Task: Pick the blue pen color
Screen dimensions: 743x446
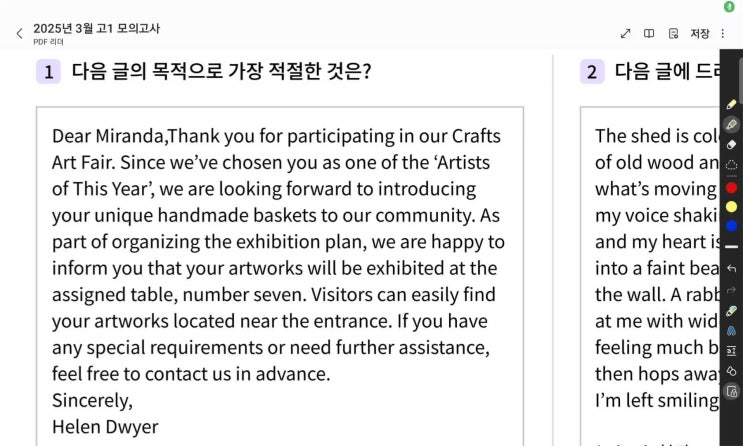Action: click(731, 227)
